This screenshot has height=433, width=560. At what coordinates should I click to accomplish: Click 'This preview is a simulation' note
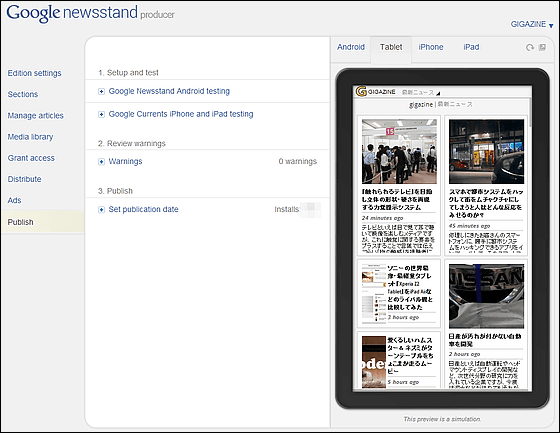tap(442, 419)
